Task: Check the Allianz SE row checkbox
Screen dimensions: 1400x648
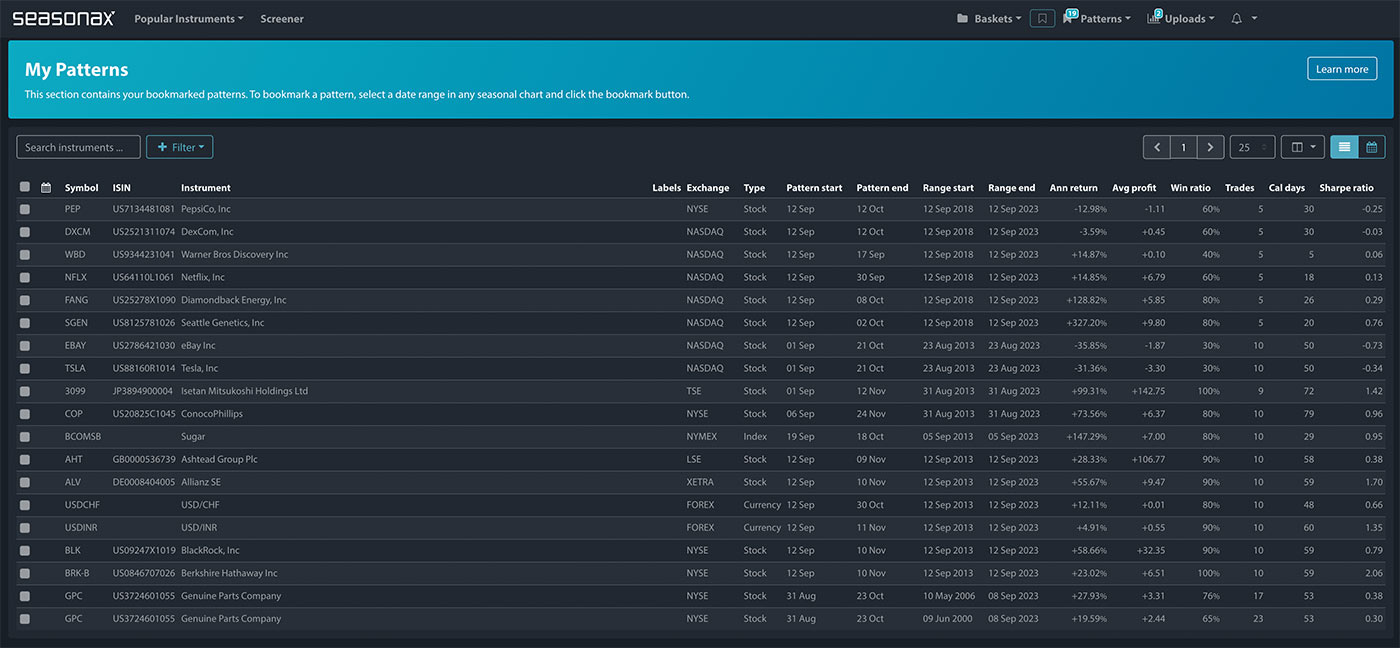Action: click(x=25, y=482)
